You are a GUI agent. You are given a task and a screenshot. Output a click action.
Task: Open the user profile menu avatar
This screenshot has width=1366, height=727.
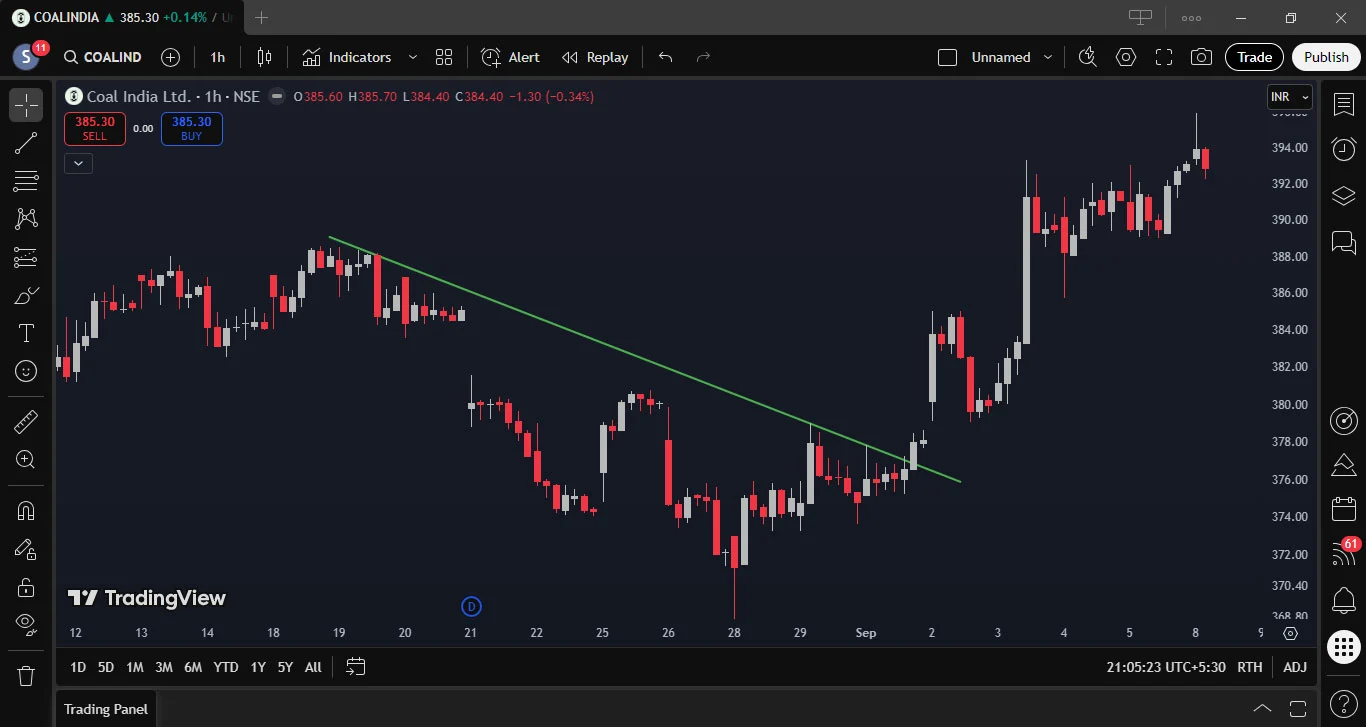click(x=26, y=57)
